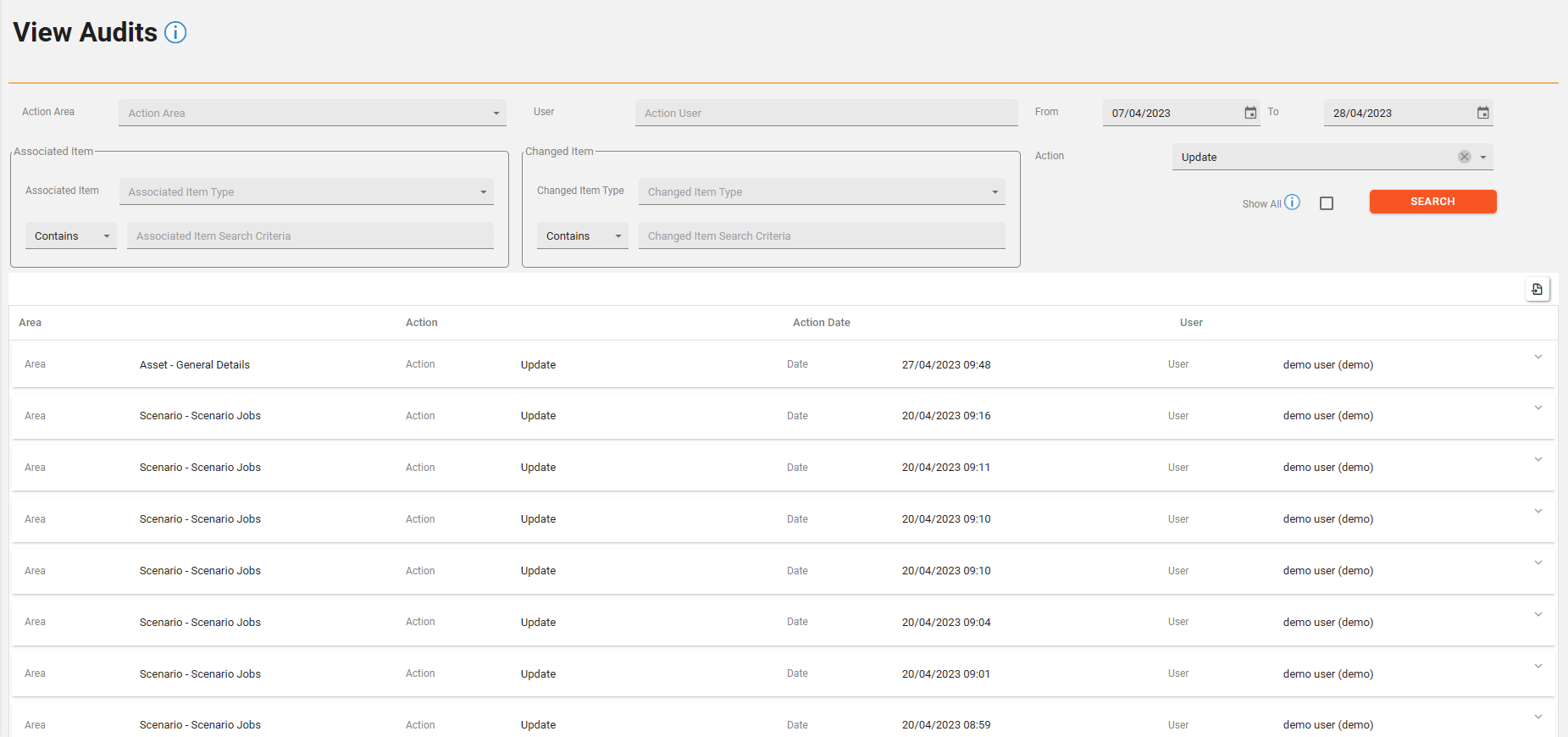Expand the audit row dated 20/04/2023 09:04
The width and height of the screenshot is (1568, 737).
(1538, 615)
